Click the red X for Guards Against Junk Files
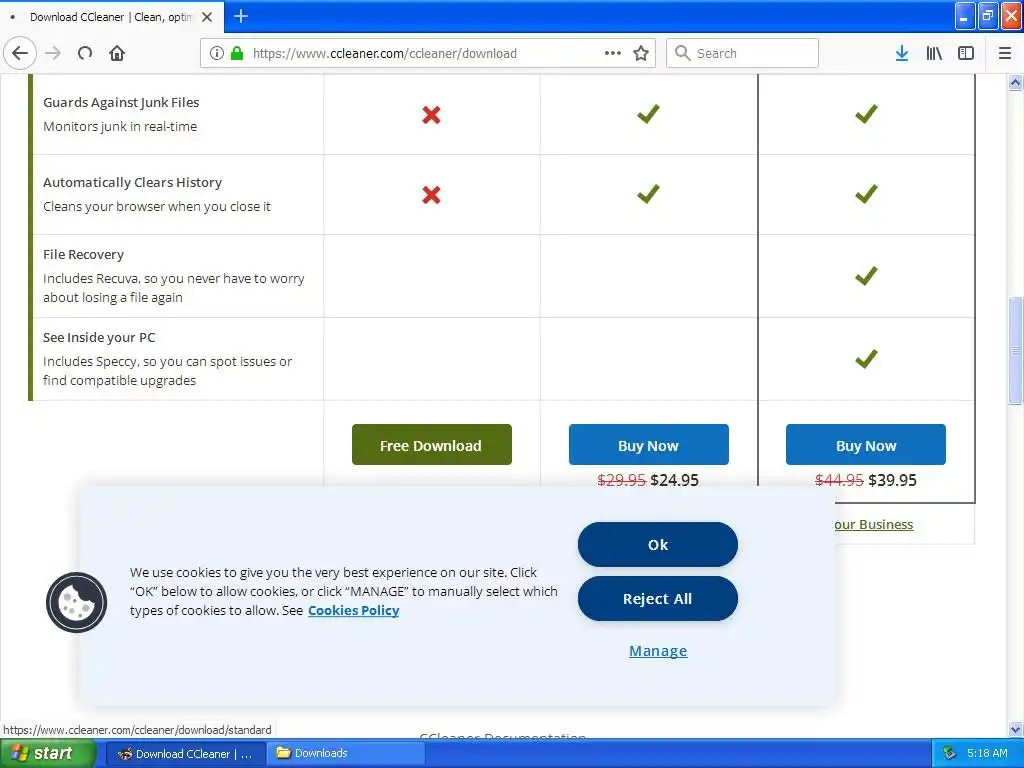1024x768 pixels. [x=431, y=115]
